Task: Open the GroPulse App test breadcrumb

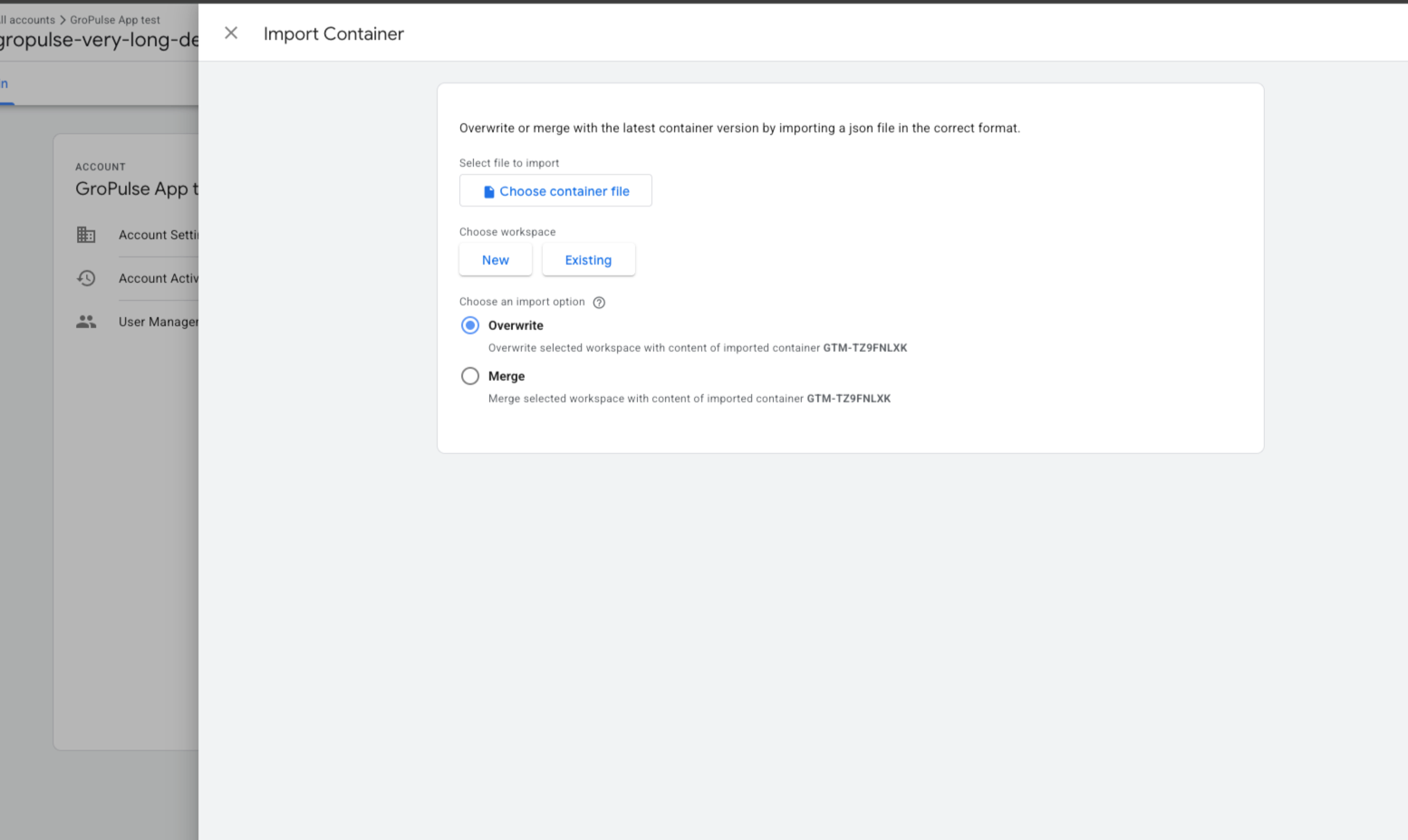Action: tap(114, 19)
